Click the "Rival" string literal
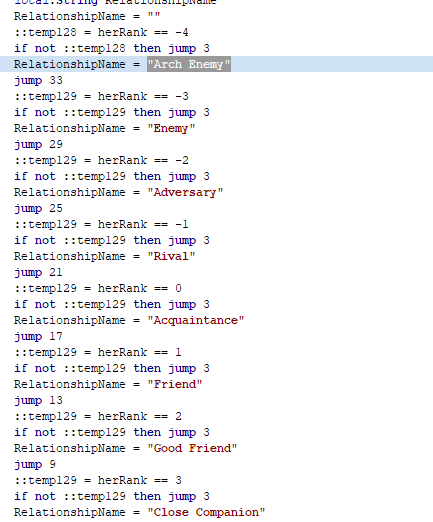Viewport: 433px width, 522px height. (x=171, y=256)
